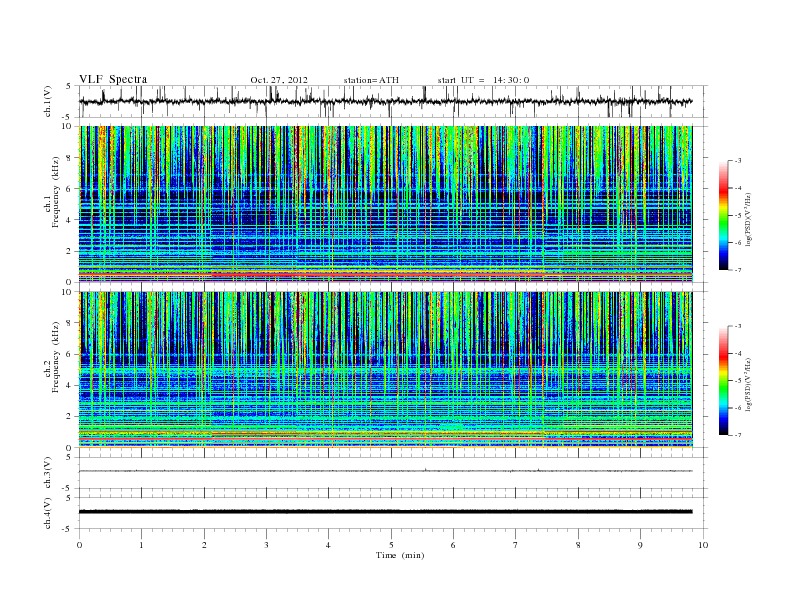
Task: Click the date 'Oct. 27, 2012'
Action: pyautogui.click(x=279, y=80)
